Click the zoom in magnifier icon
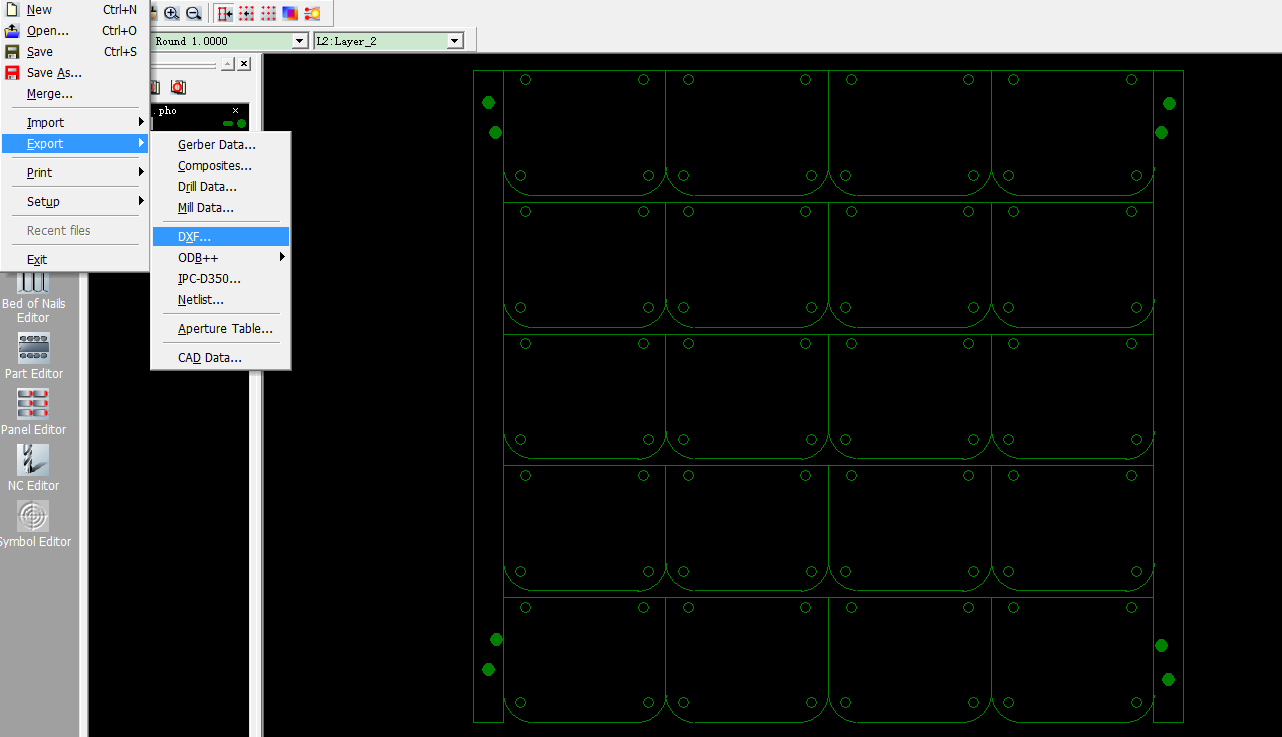Viewport: 1282px width, 737px height. click(x=172, y=14)
